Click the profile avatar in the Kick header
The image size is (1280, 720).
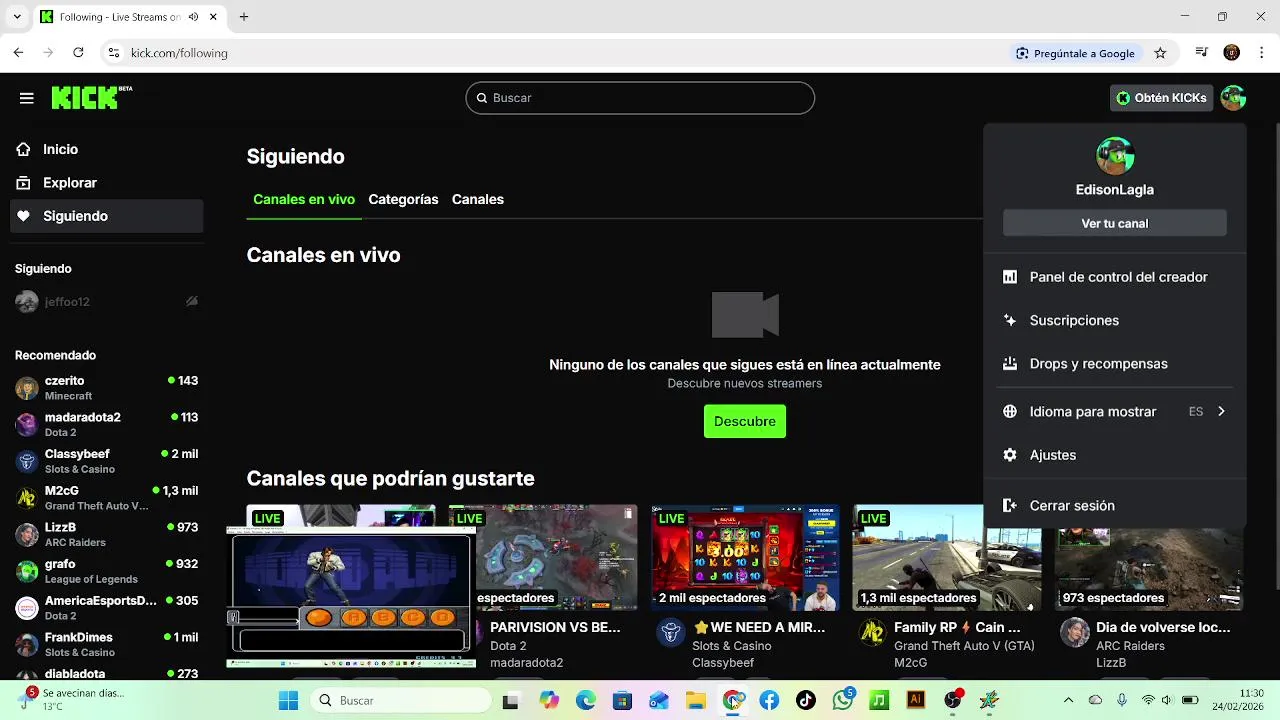tap(1233, 98)
